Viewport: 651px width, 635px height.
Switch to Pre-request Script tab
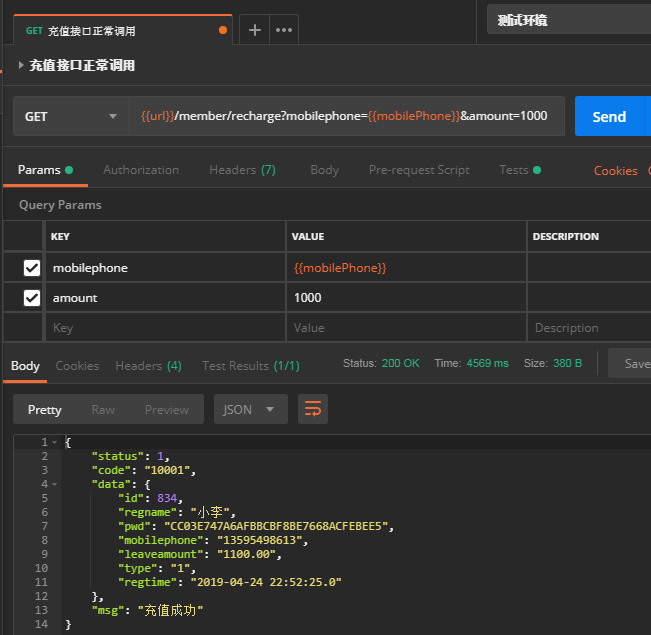click(x=419, y=170)
